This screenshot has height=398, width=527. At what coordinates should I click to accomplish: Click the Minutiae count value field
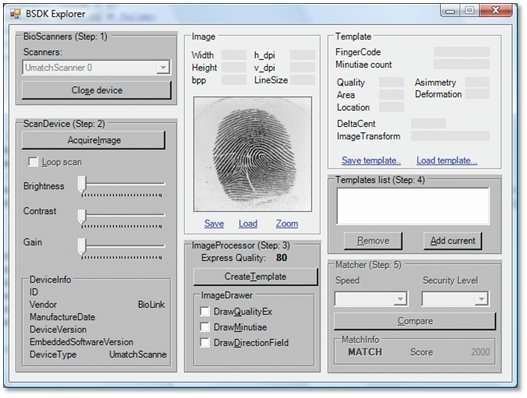462,64
